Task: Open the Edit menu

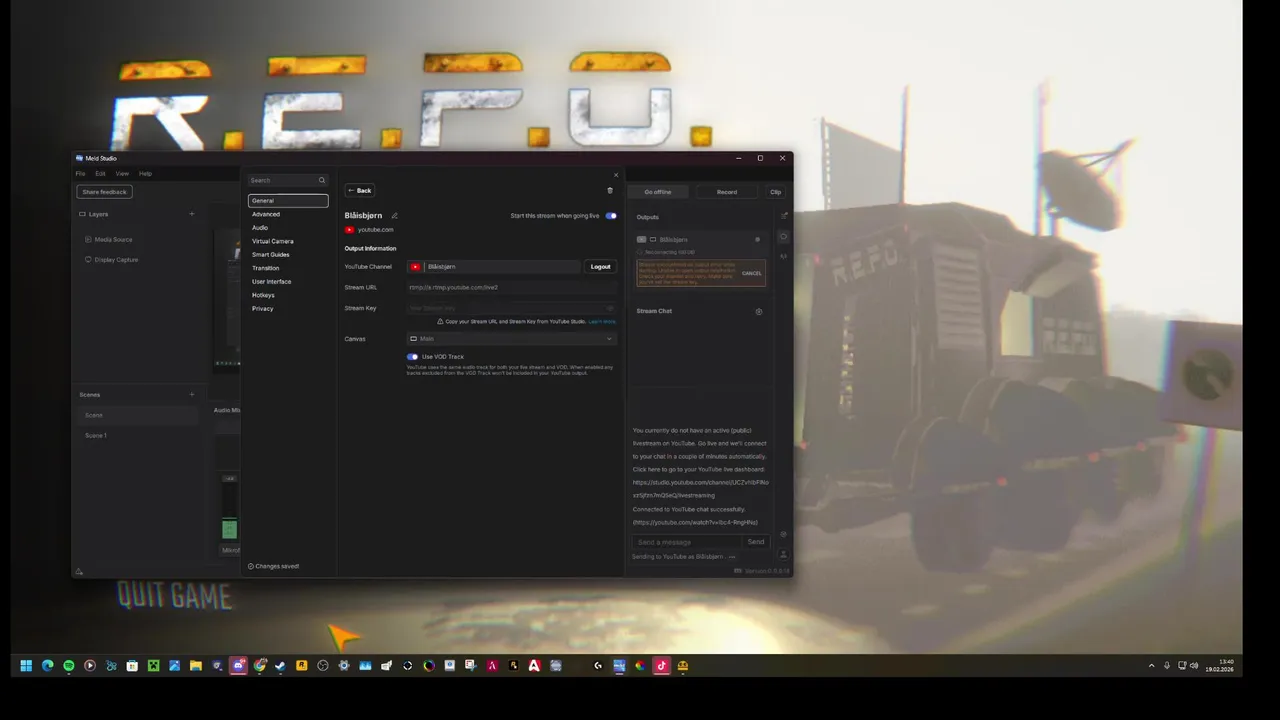Action: pos(100,174)
